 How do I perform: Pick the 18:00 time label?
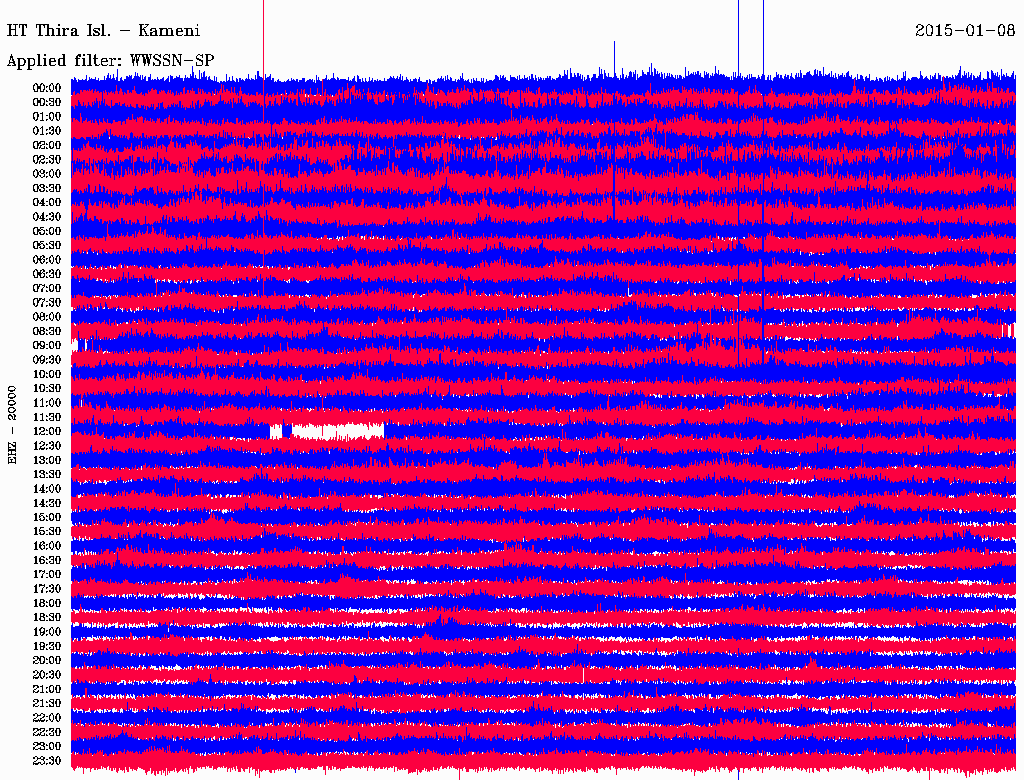(47, 603)
